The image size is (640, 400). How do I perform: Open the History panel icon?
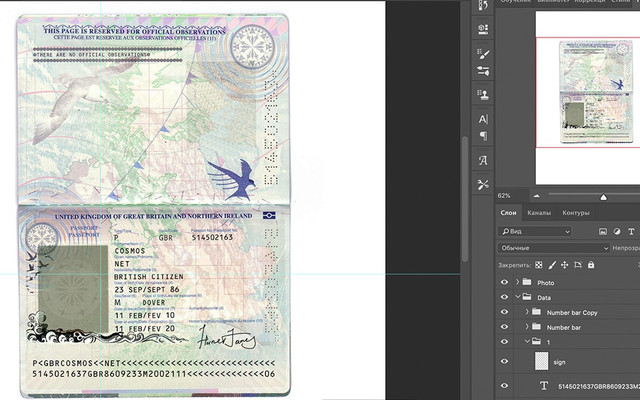pos(483,6)
